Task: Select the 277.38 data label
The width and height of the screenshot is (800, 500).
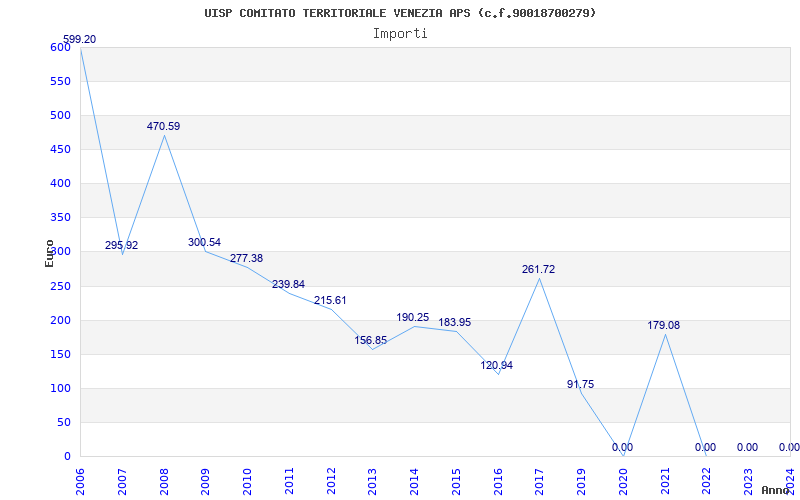Action: [246, 258]
